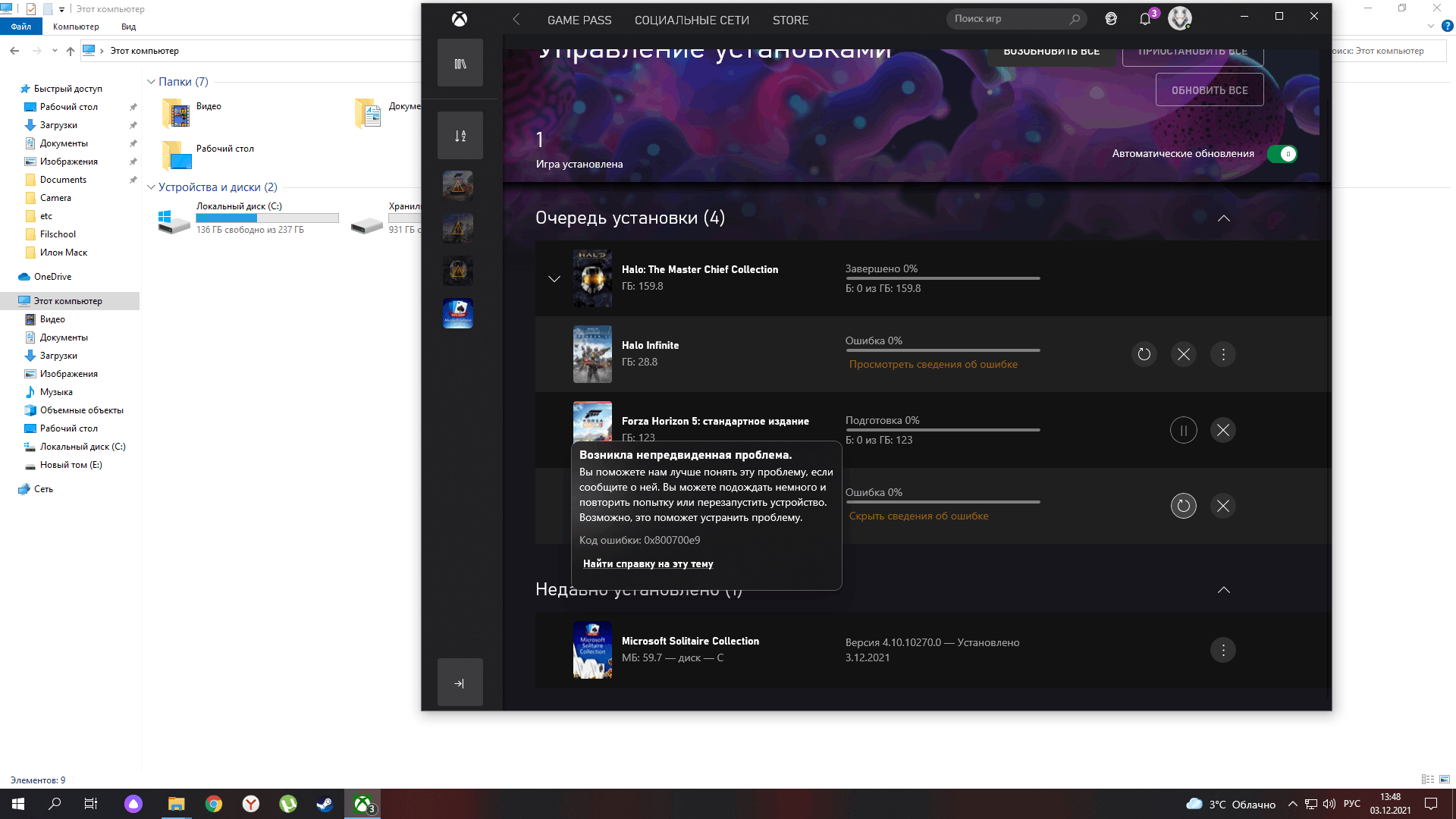Open Task View on taskbar

click(91, 804)
